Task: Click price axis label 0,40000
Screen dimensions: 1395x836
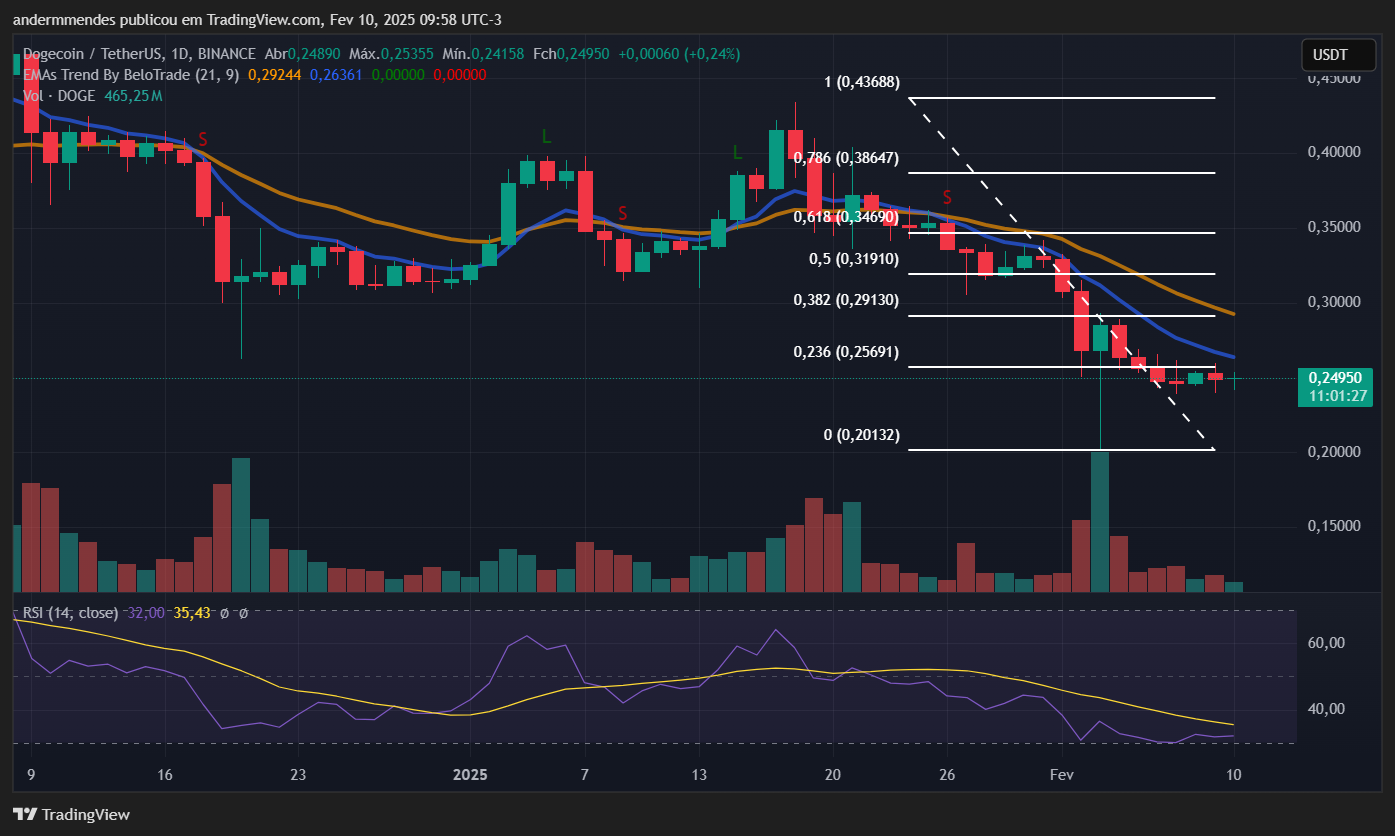Action: tap(1334, 152)
